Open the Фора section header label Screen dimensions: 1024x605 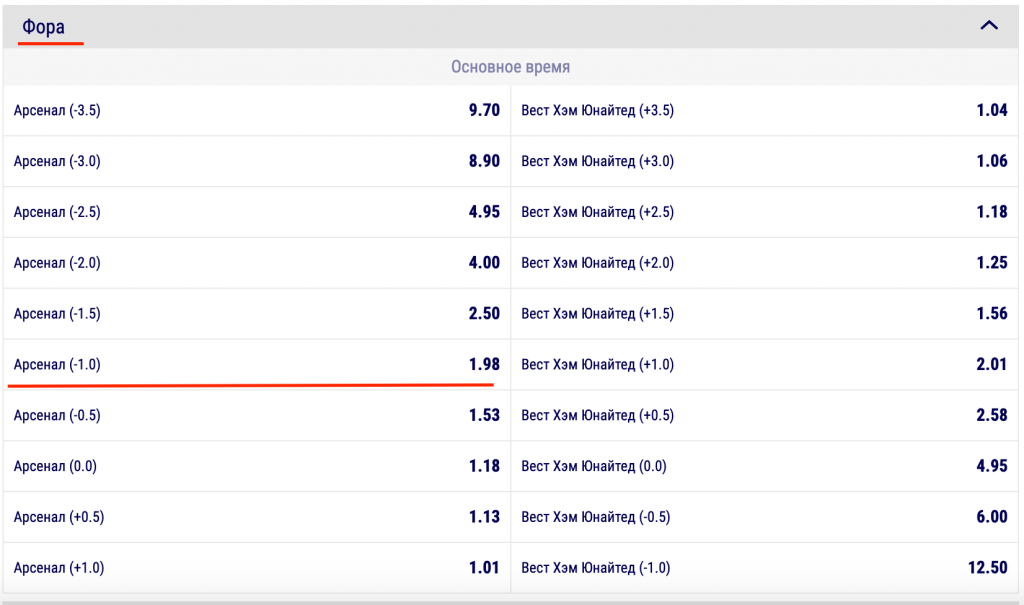[43, 27]
